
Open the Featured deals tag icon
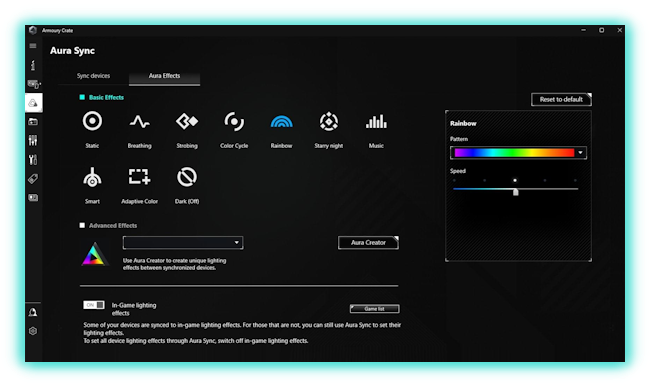pos(33,179)
